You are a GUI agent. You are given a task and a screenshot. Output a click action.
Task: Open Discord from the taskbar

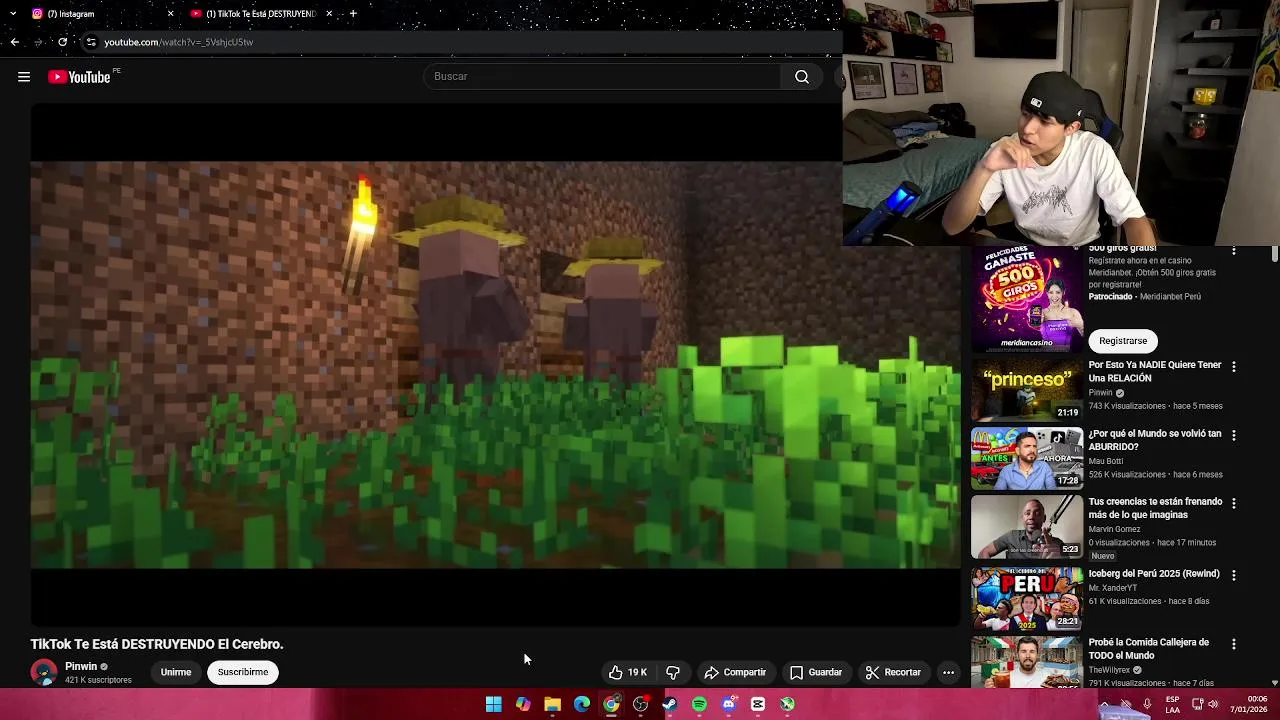click(729, 705)
